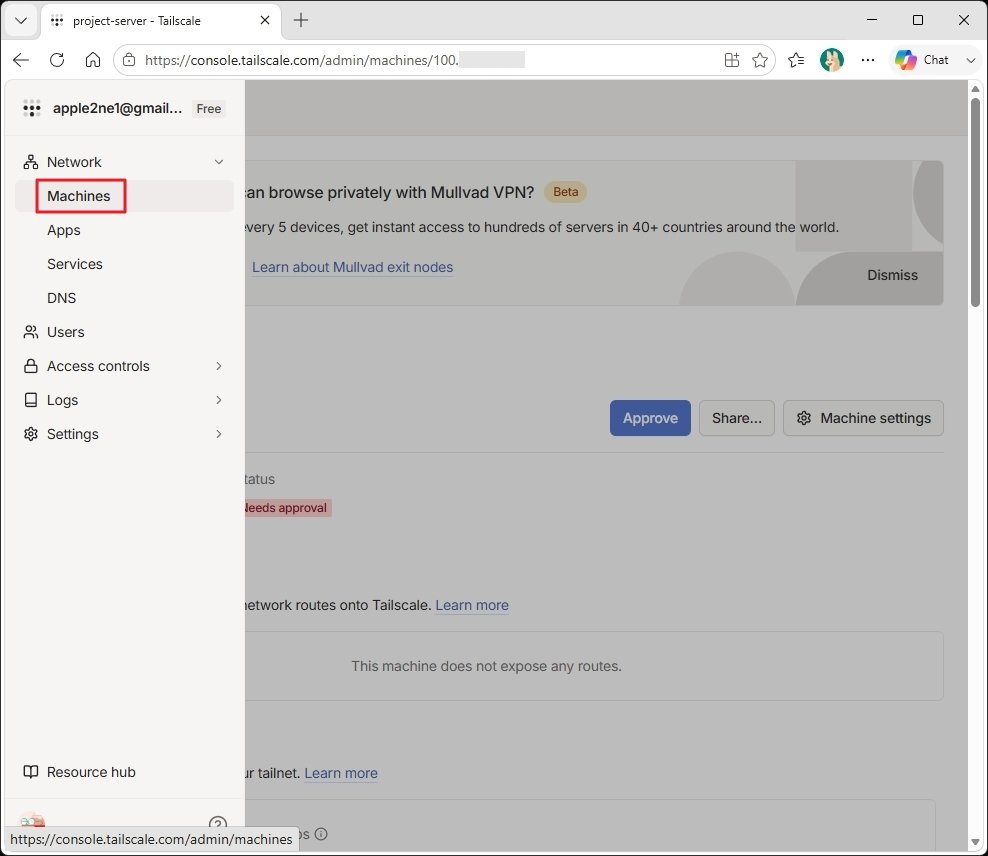Click the Beta badge
The width and height of the screenshot is (988, 856).
565,191
